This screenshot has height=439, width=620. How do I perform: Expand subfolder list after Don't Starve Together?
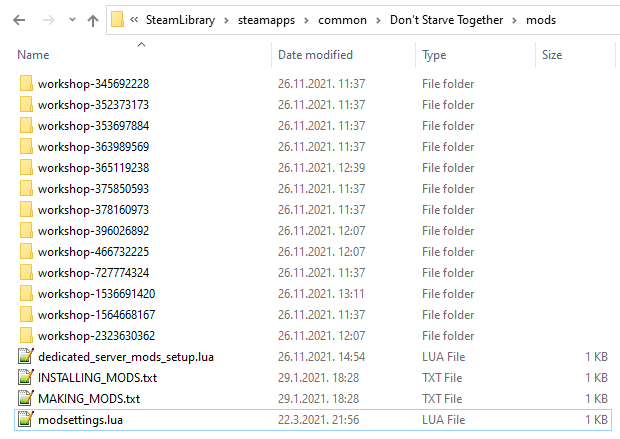514,20
